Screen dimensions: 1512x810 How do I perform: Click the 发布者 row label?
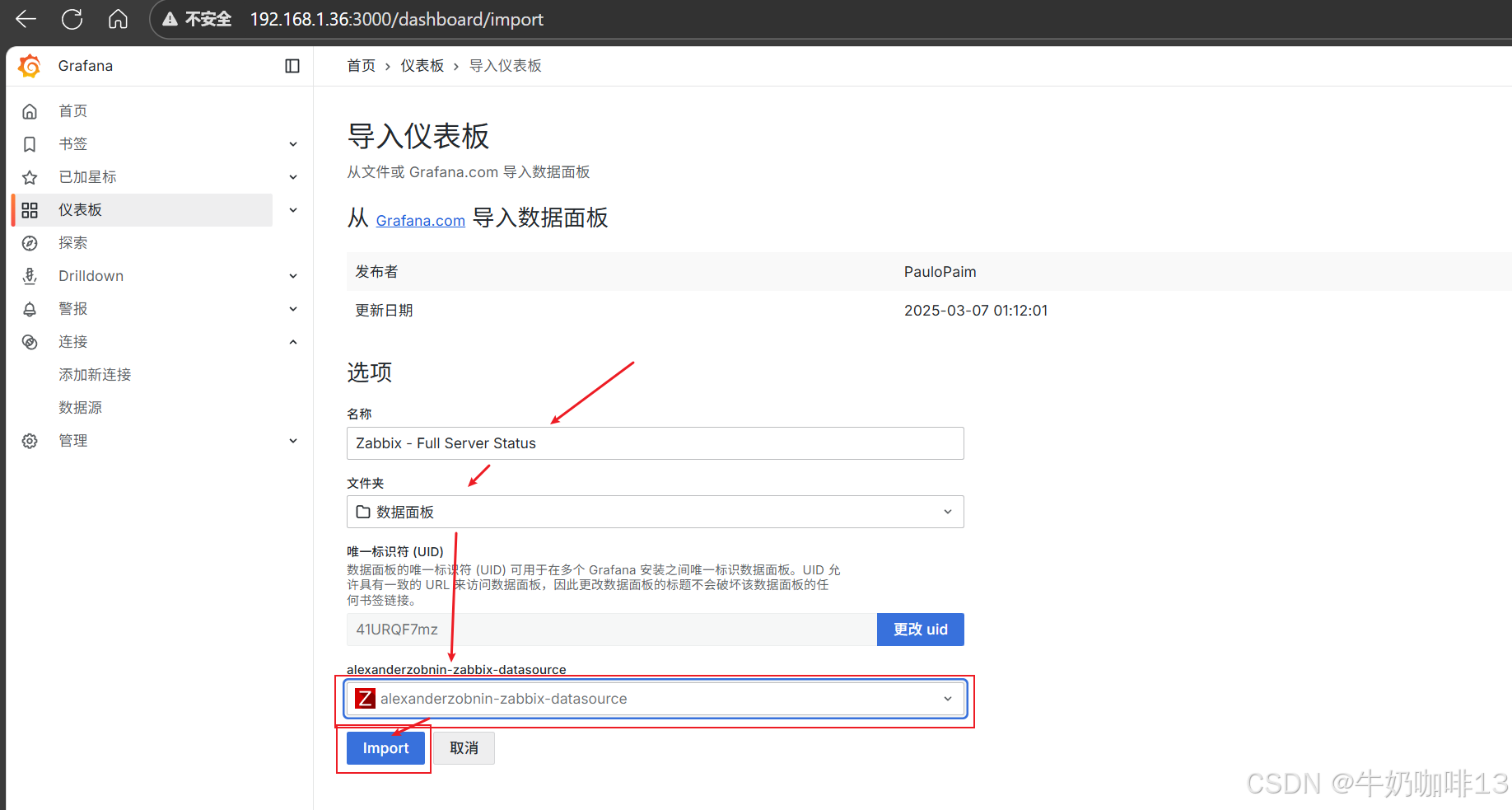pos(376,272)
